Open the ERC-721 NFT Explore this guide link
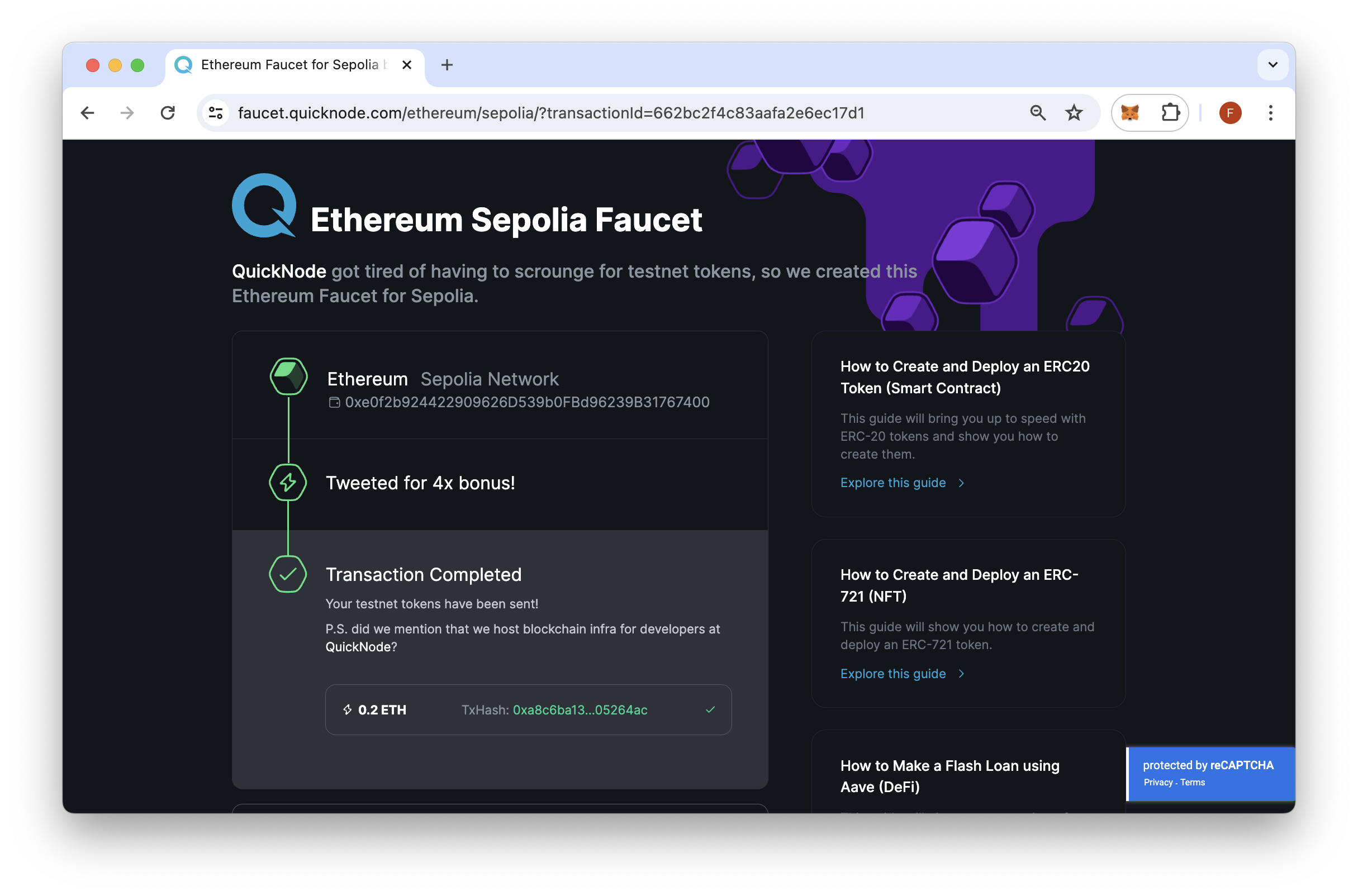Image resolution: width=1358 pixels, height=896 pixels. click(893, 674)
